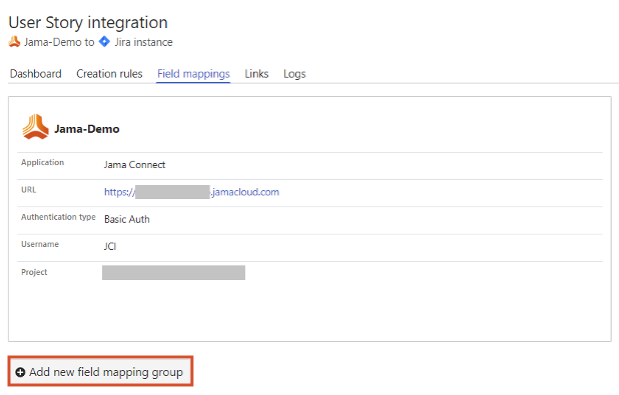Open the Links tab
This screenshot has height=395, width=619.
click(257, 74)
